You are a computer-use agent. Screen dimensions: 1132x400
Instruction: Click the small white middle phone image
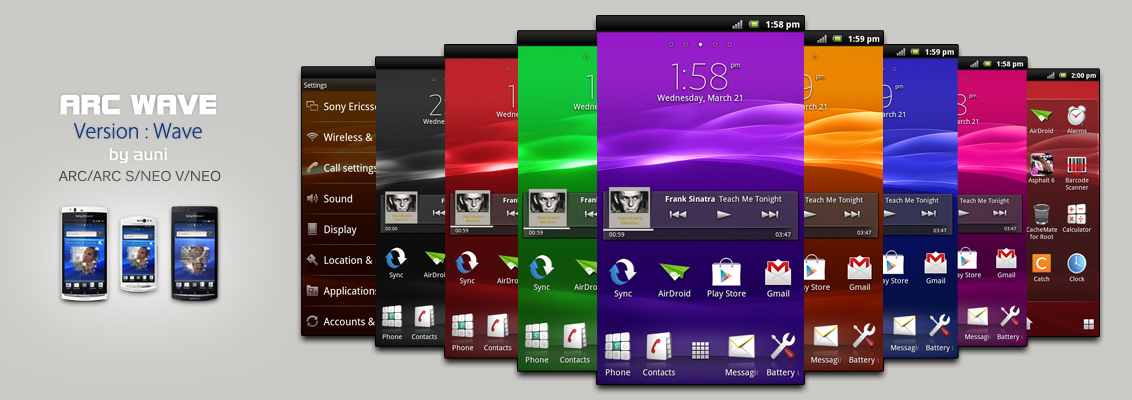(x=139, y=253)
